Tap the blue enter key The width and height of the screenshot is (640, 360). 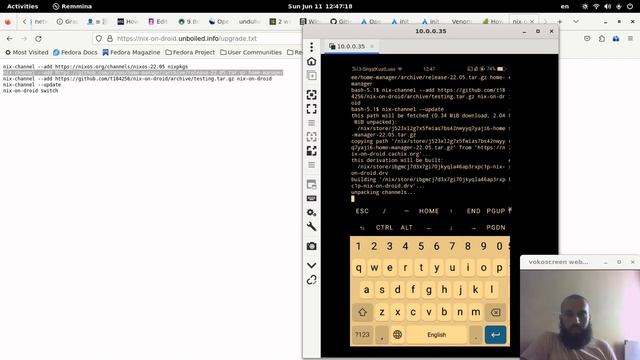496,335
